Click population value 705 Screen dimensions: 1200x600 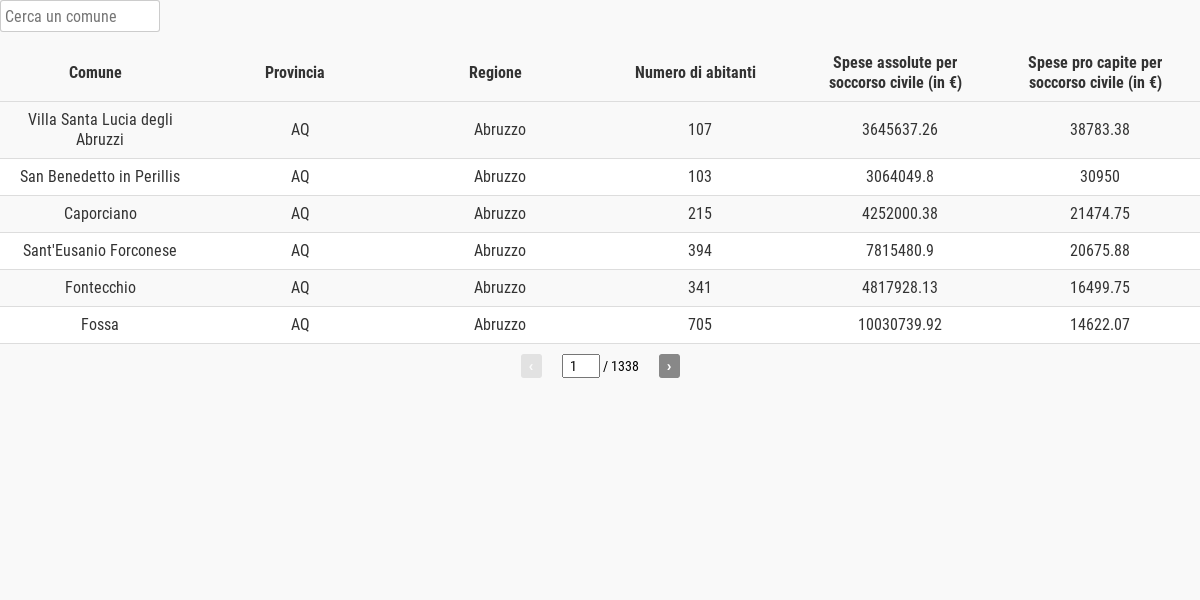click(700, 325)
